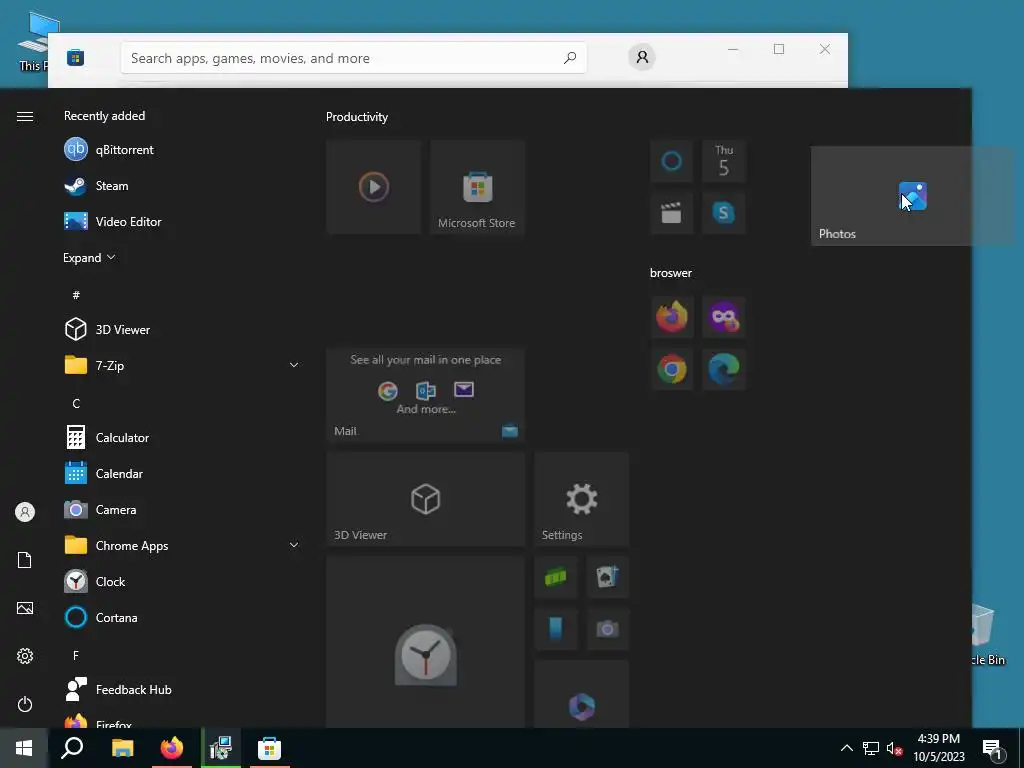Open Documents from the Start rail
The height and width of the screenshot is (768, 1024).
point(25,560)
